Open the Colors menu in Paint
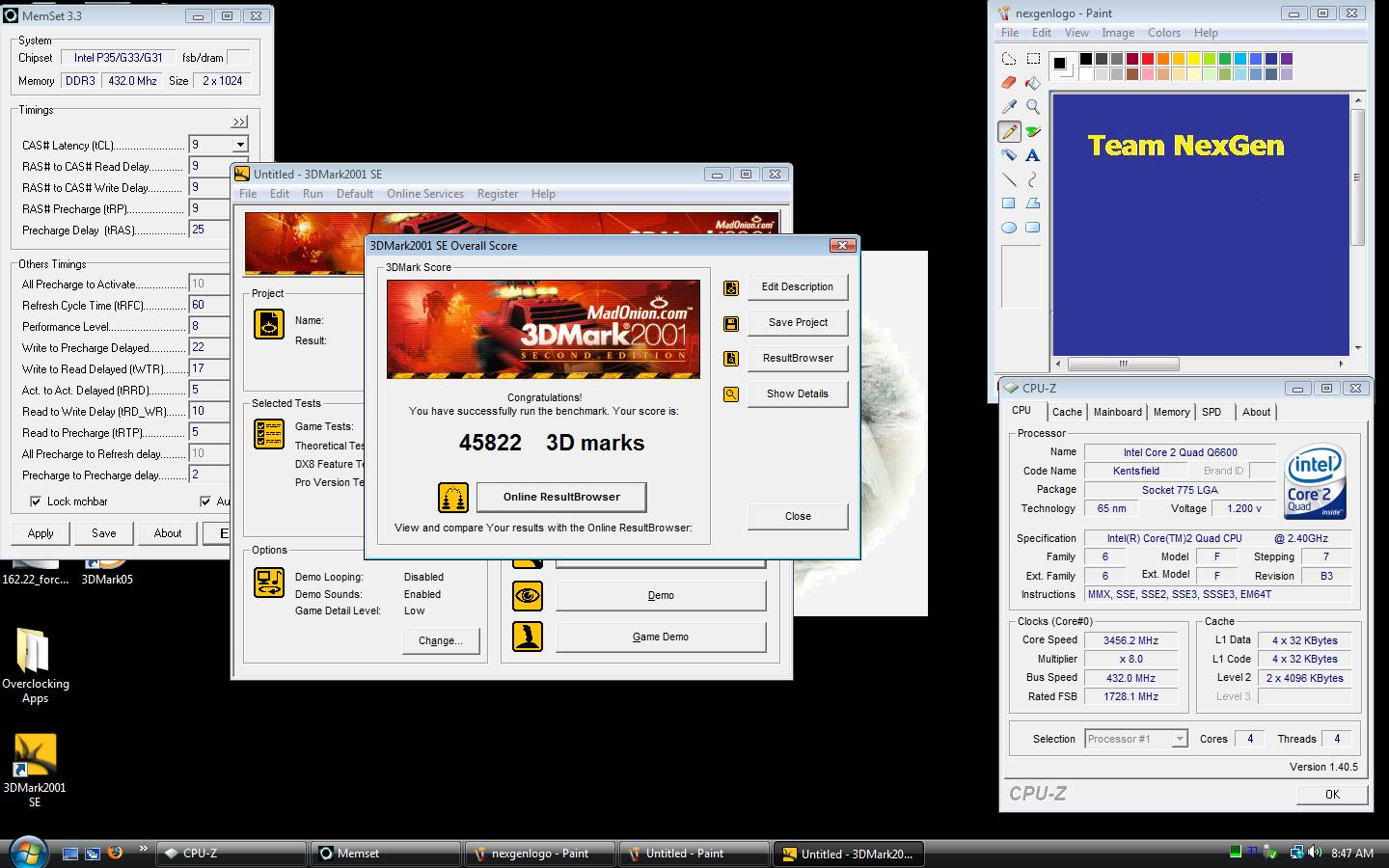 [1164, 33]
